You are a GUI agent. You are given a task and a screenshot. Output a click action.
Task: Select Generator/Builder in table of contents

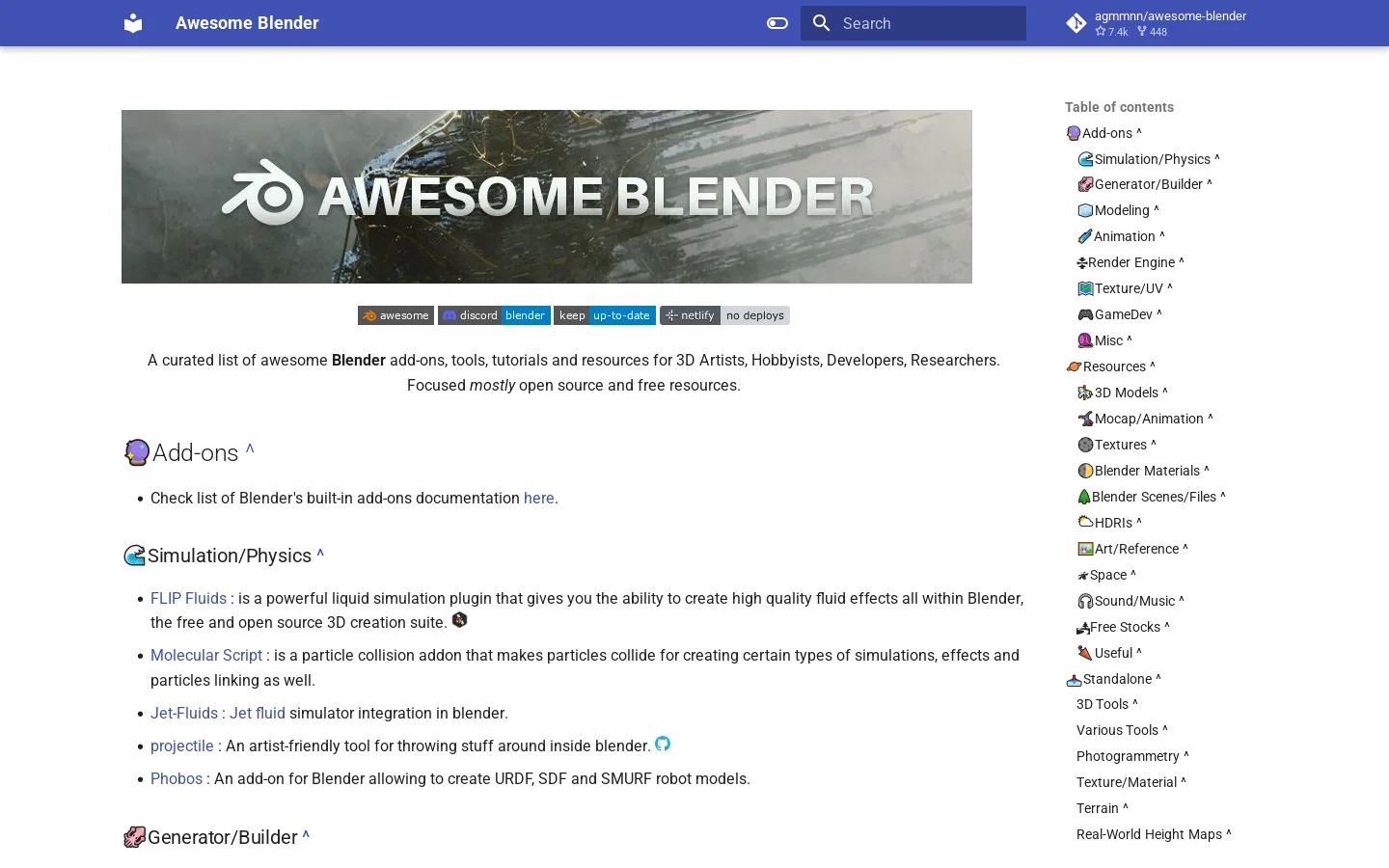point(1145,184)
